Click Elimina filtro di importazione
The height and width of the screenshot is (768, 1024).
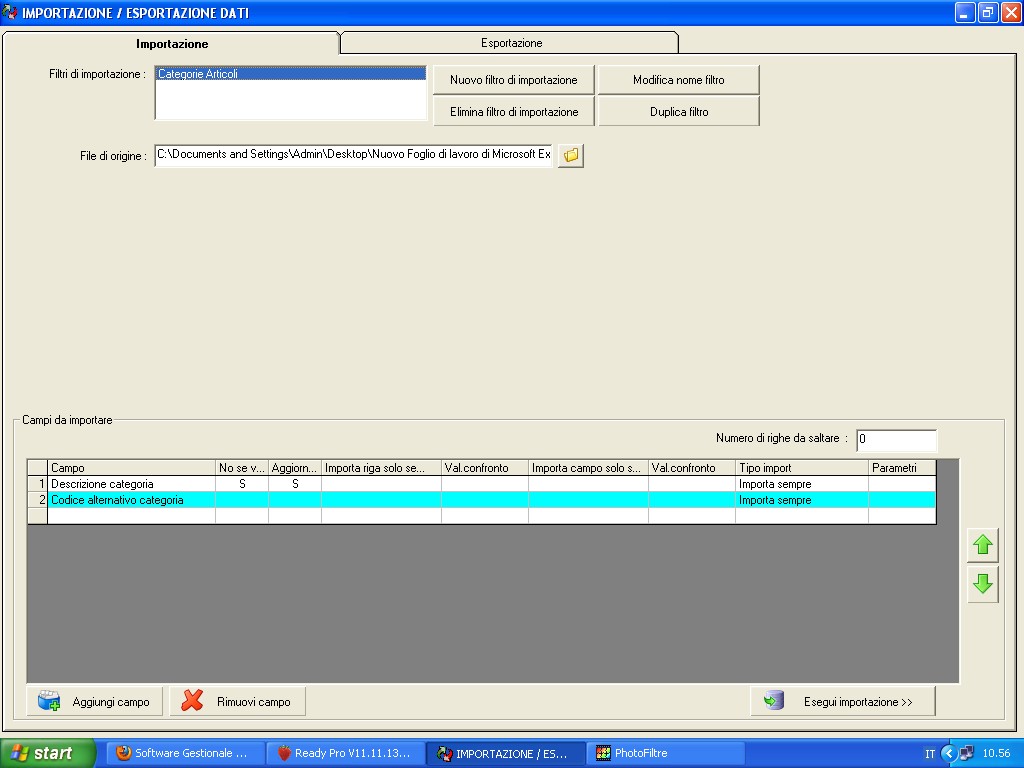point(514,112)
